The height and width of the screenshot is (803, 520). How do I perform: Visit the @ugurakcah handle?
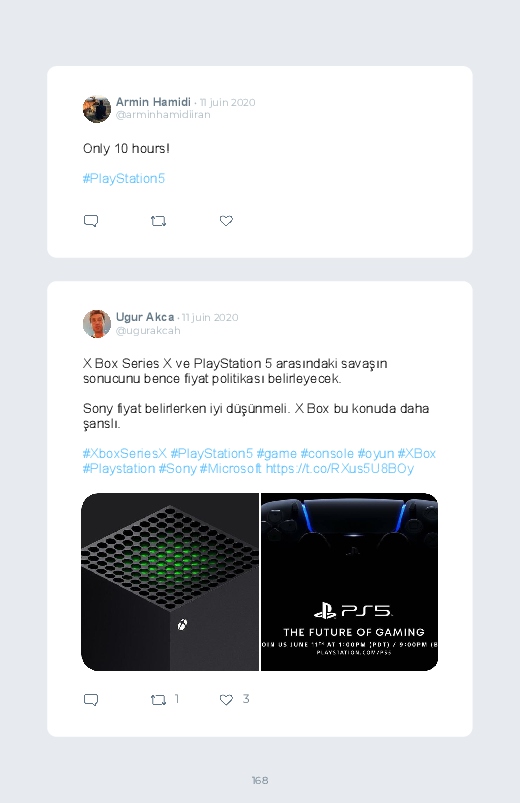148,330
